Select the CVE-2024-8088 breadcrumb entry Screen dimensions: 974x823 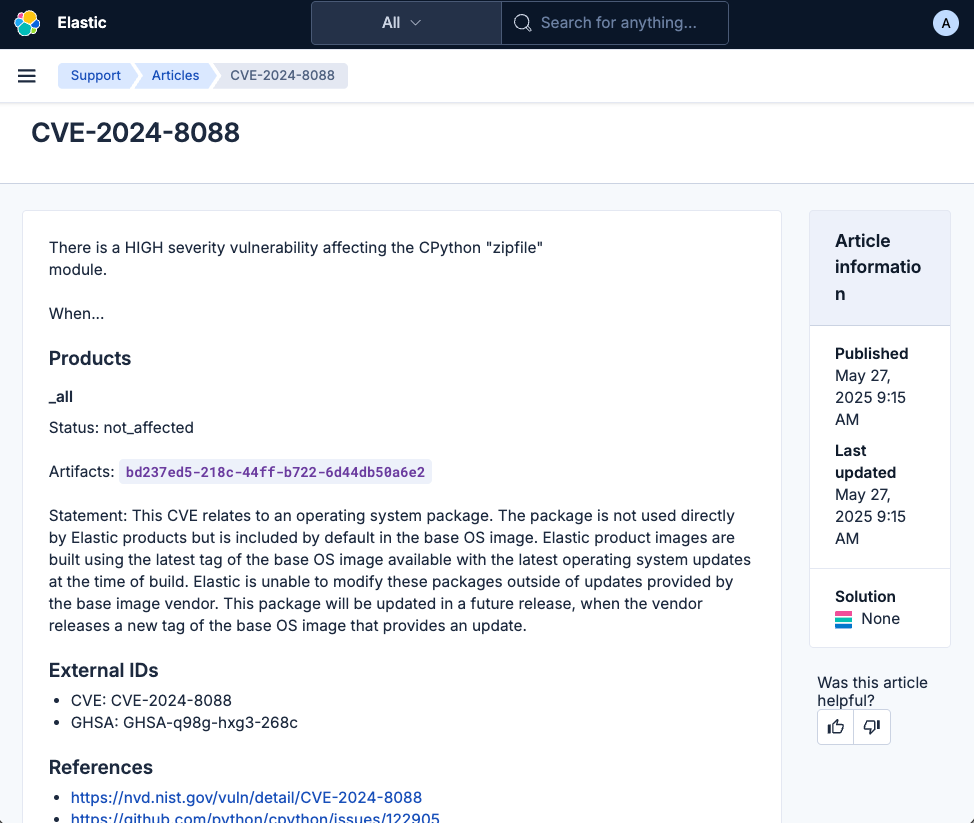[281, 75]
